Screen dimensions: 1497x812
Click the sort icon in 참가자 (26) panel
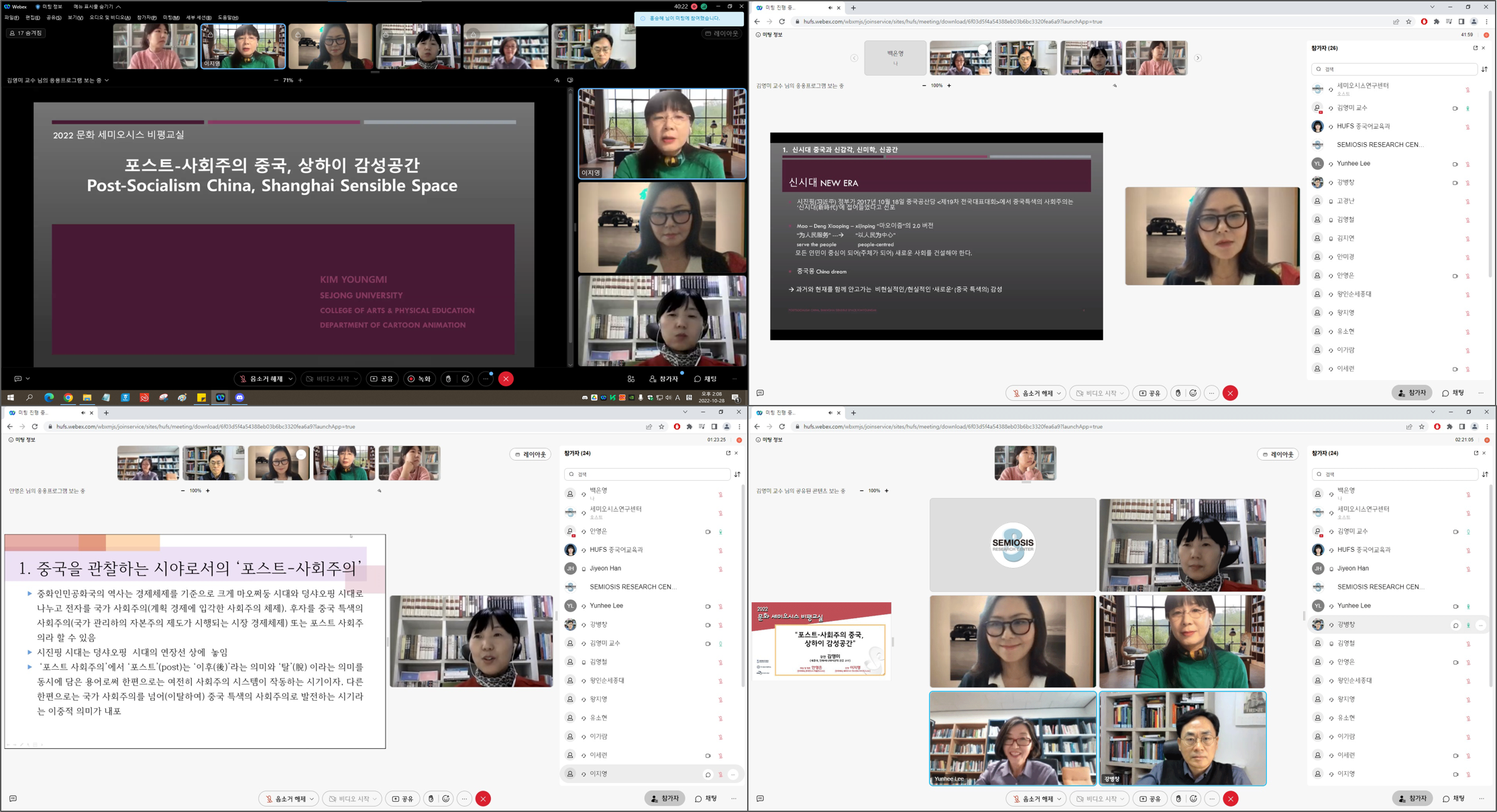coord(1484,69)
